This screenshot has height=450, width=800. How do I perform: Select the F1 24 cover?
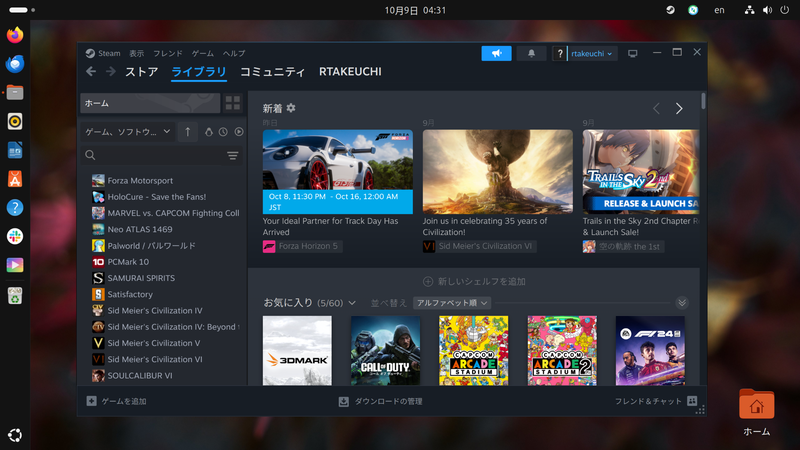[x=650, y=351]
